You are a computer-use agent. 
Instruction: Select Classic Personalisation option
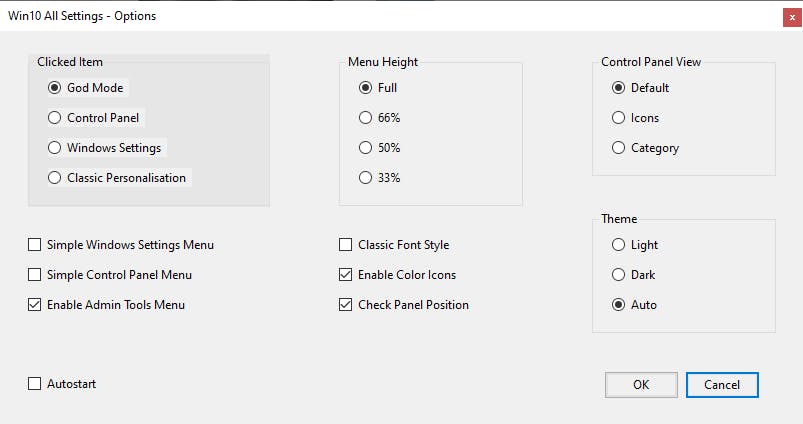[x=55, y=178]
